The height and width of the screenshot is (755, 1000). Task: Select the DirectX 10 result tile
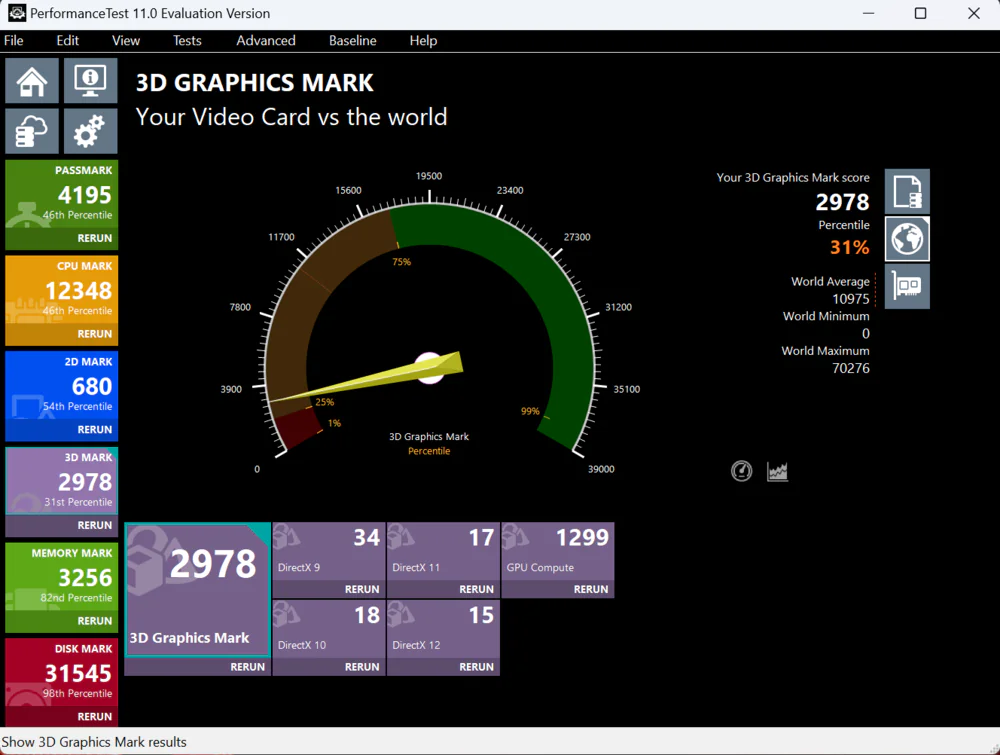coord(329,629)
